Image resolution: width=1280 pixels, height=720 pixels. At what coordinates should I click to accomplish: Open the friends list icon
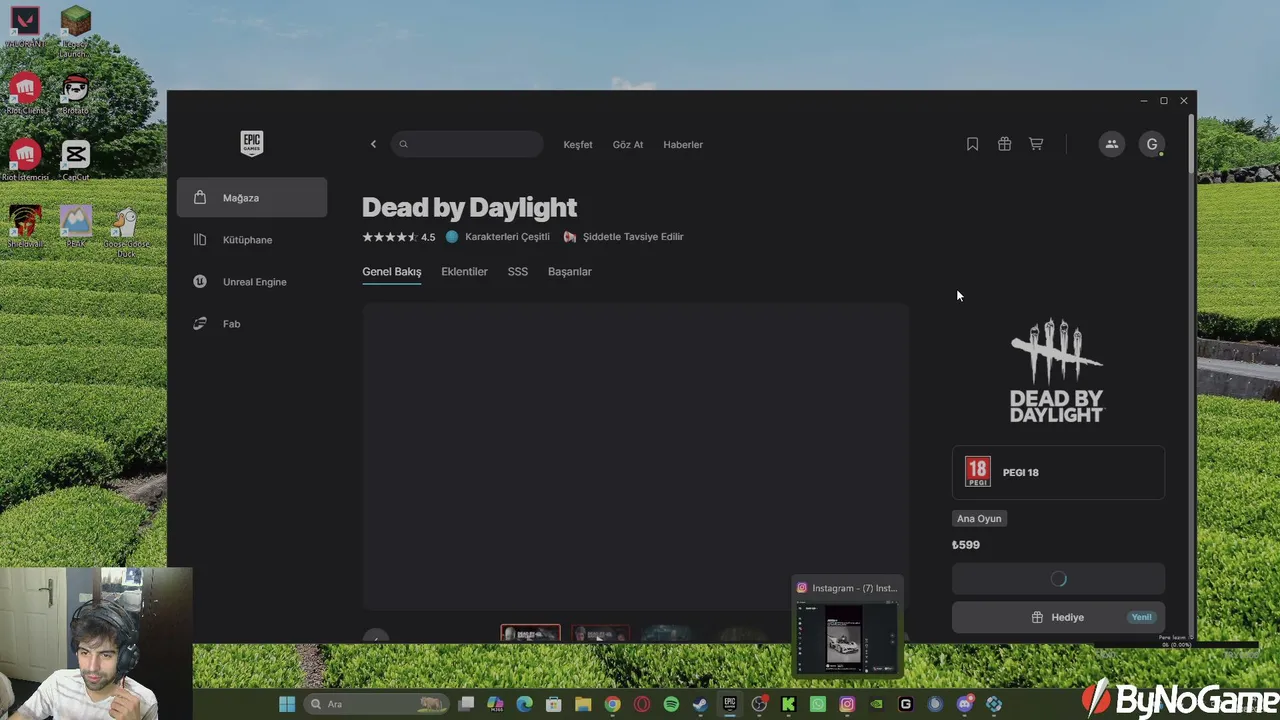pos(1111,144)
